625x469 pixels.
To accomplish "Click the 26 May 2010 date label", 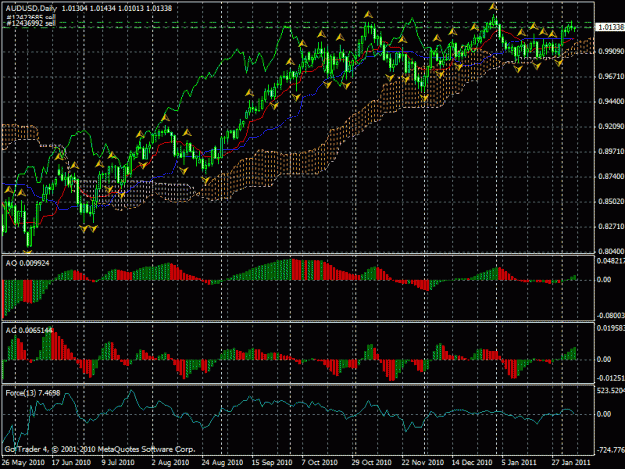I will pyautogui.click(x=23, y=463).
